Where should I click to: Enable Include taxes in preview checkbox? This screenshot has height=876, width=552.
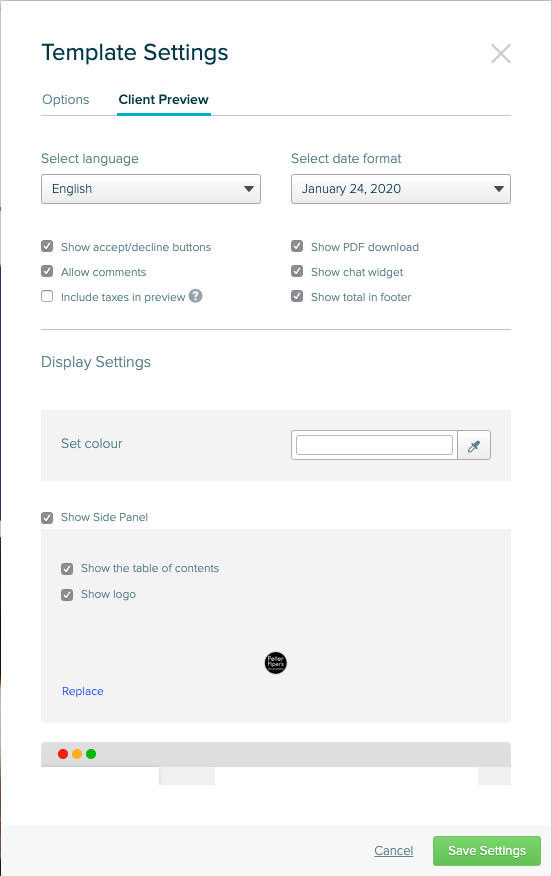click(x=47, y=296)
